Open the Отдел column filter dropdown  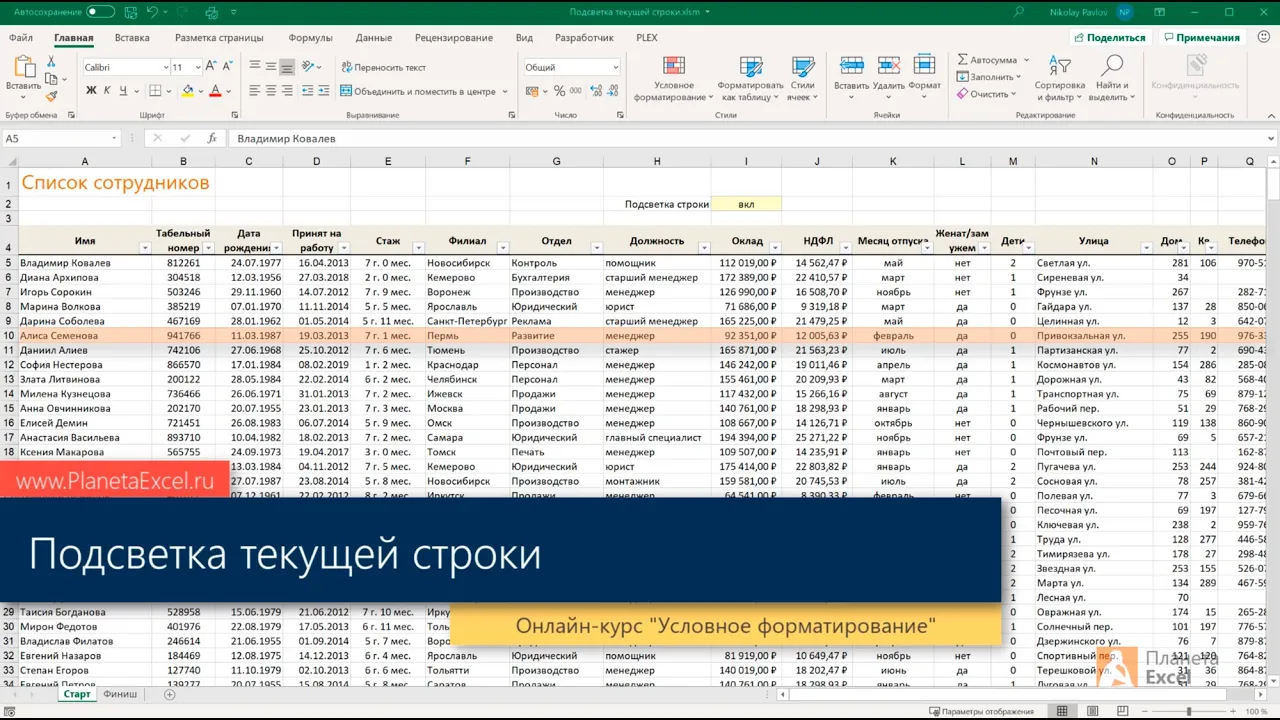click(x=597, y=247)
